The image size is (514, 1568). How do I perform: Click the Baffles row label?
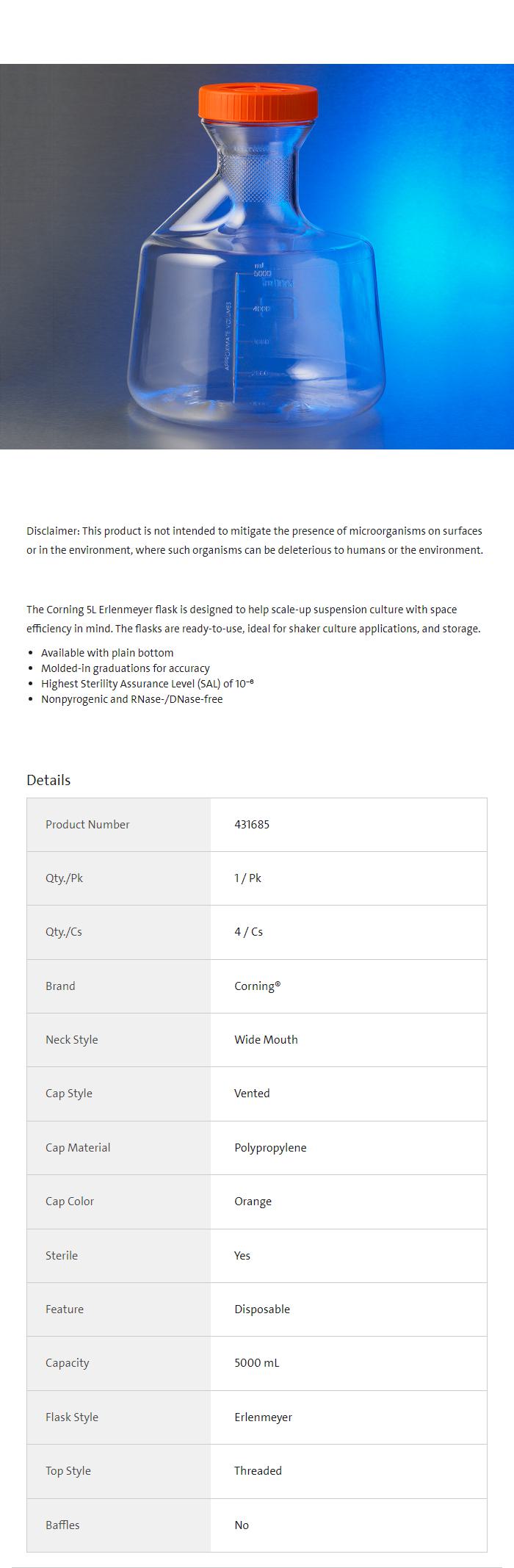pos(62,1525)
